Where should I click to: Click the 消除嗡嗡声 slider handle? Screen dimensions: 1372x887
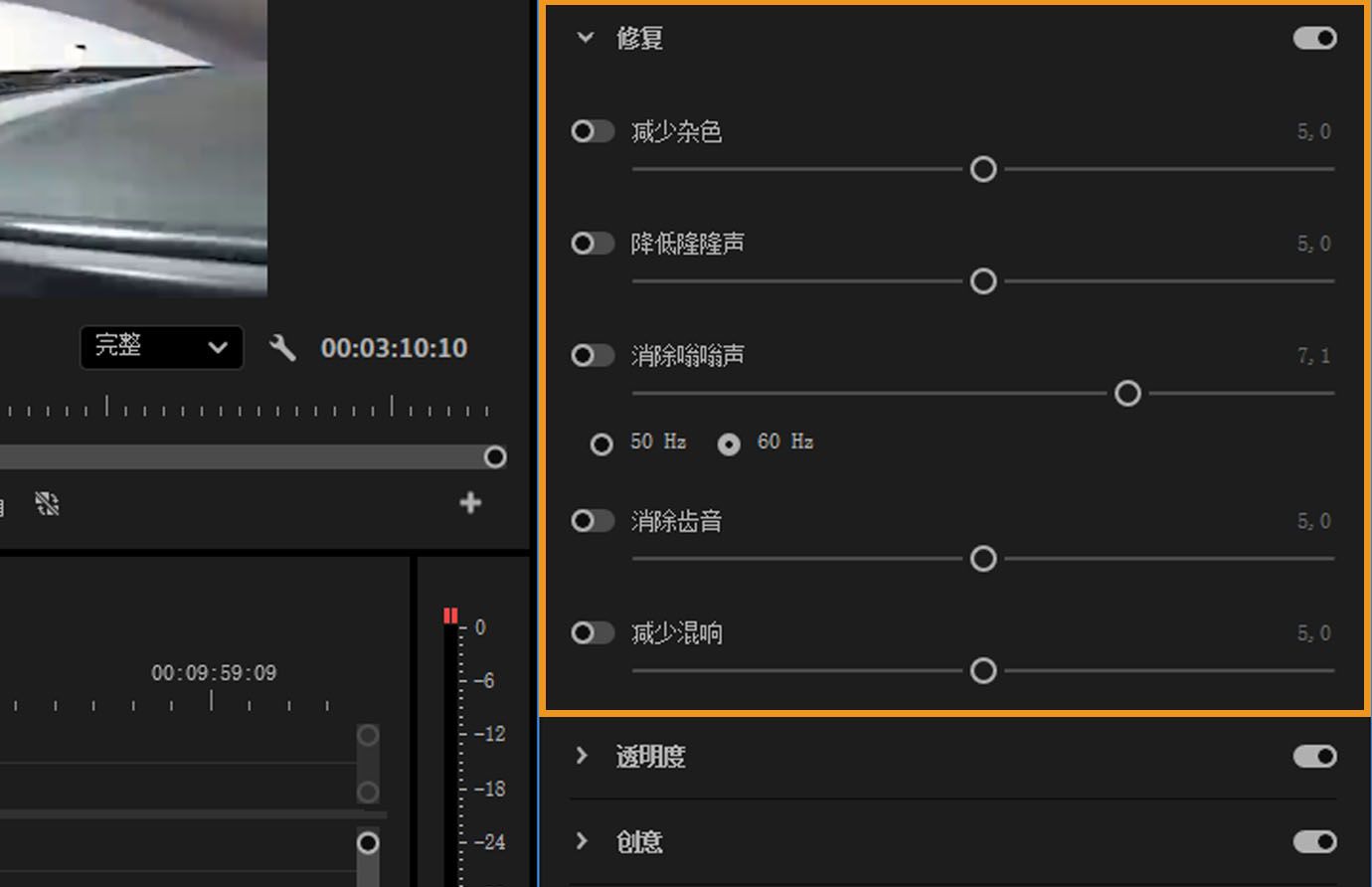[1127, 394]
